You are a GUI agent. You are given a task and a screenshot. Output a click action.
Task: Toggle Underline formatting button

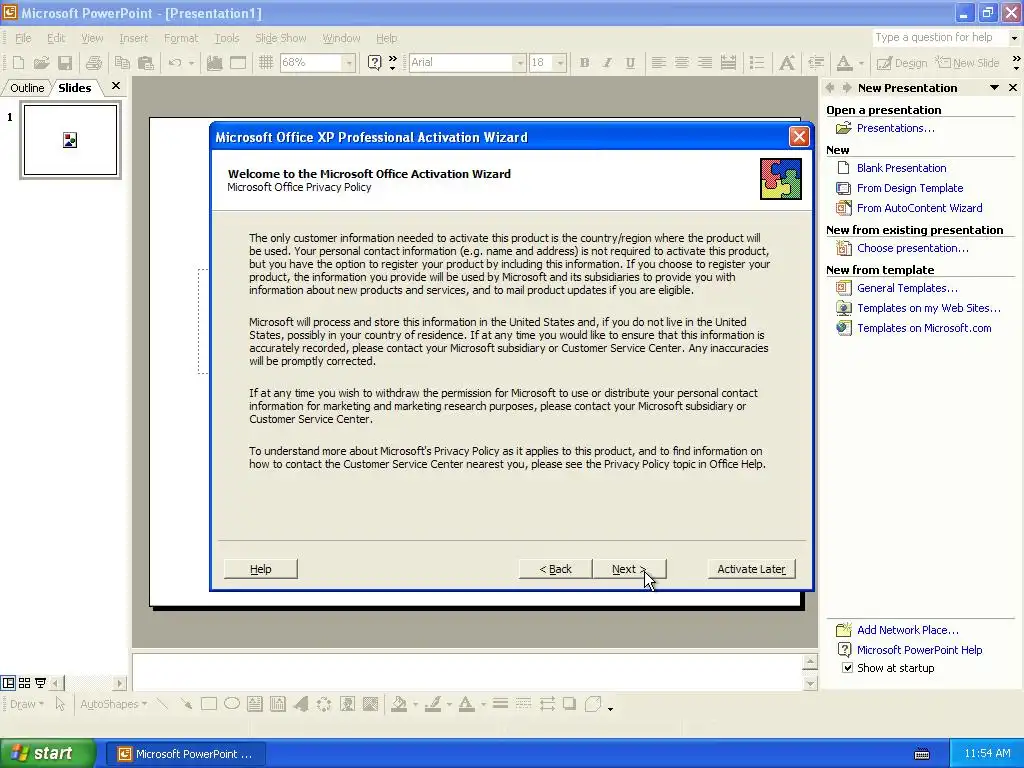click(x=630, y=63)
